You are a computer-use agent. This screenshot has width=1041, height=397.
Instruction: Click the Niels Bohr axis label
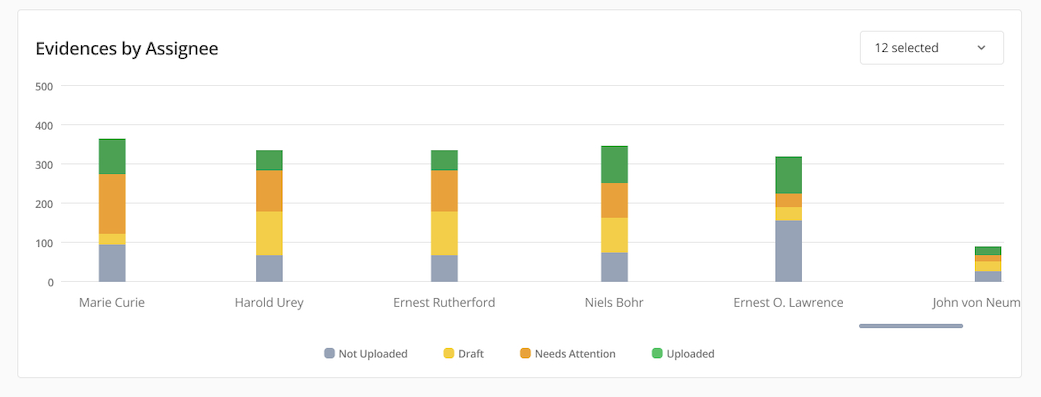614,303
